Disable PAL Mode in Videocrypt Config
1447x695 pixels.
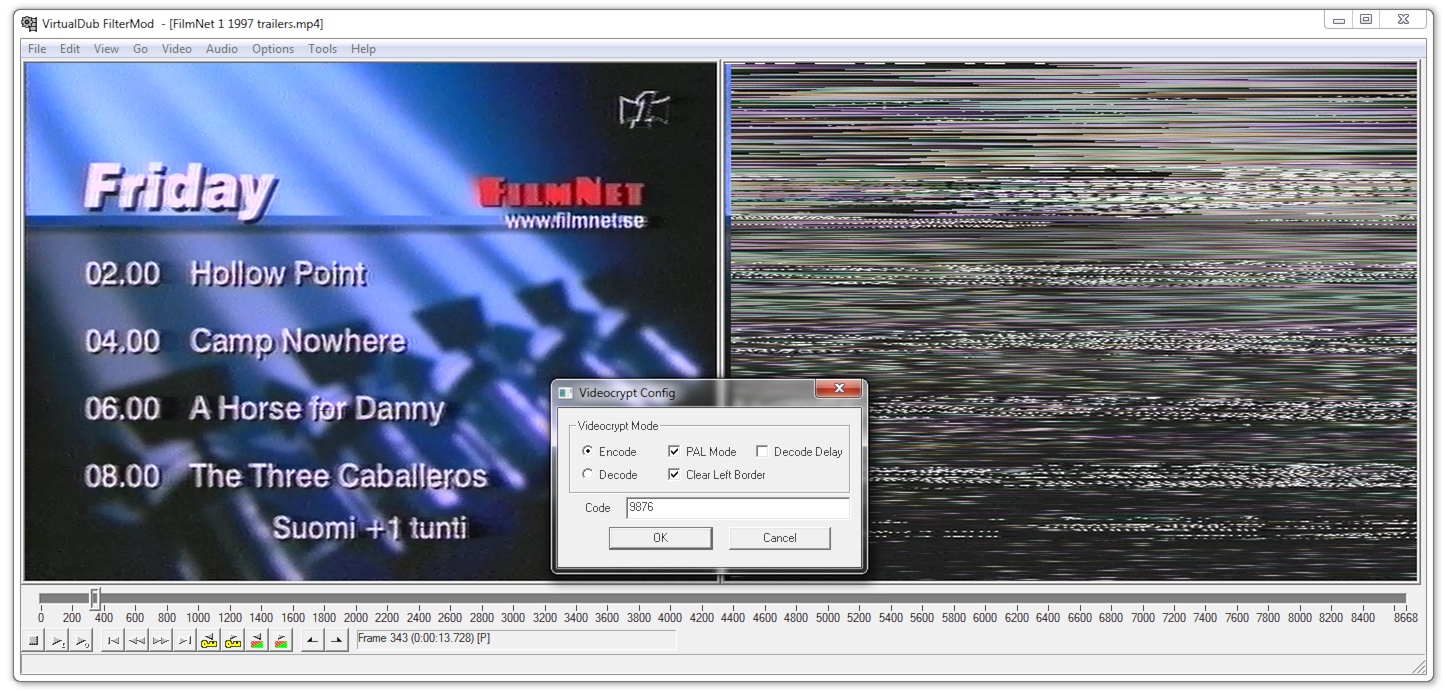(675, 451)
